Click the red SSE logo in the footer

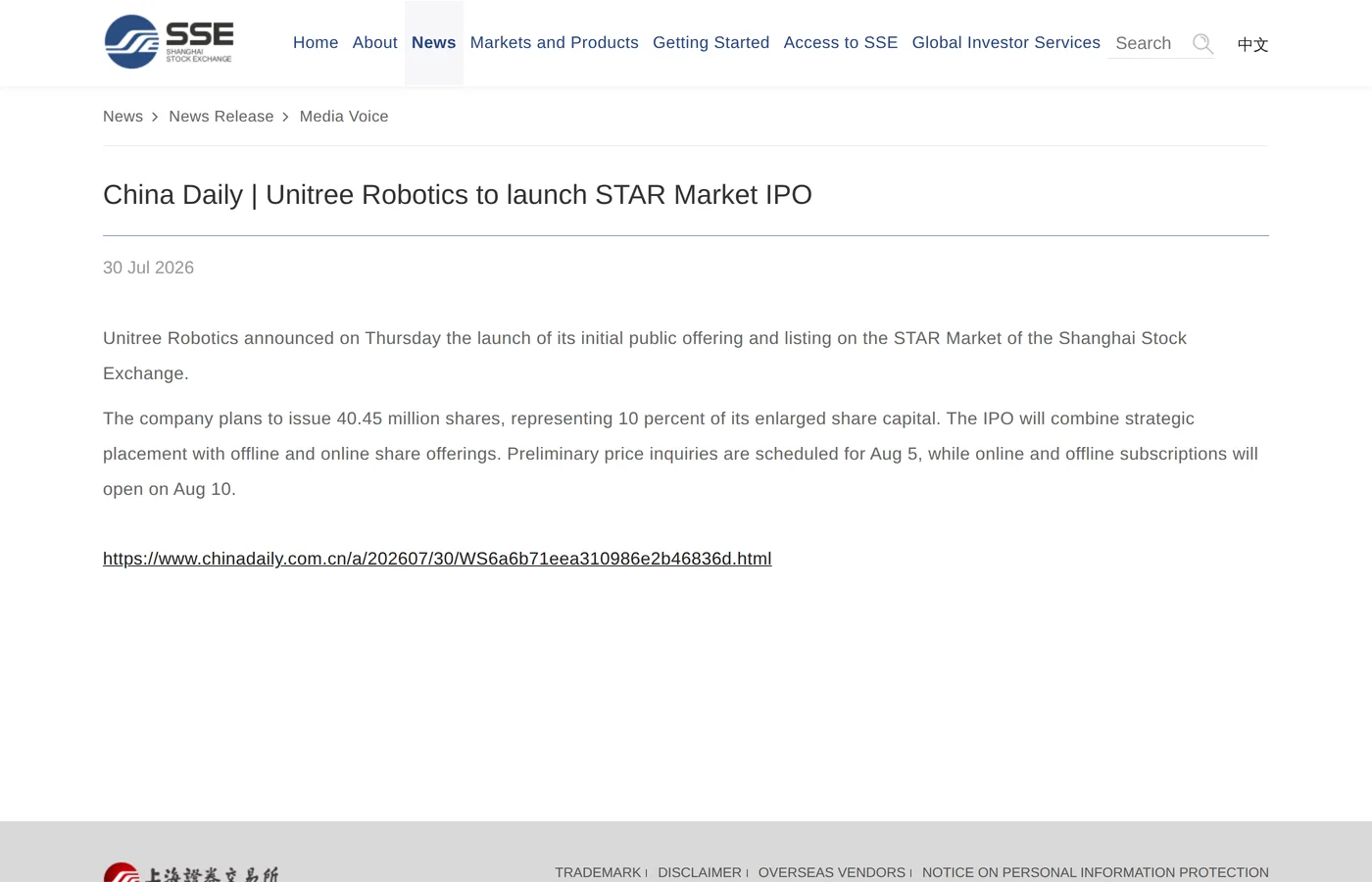pyautogui.click(x=191, y=873)
